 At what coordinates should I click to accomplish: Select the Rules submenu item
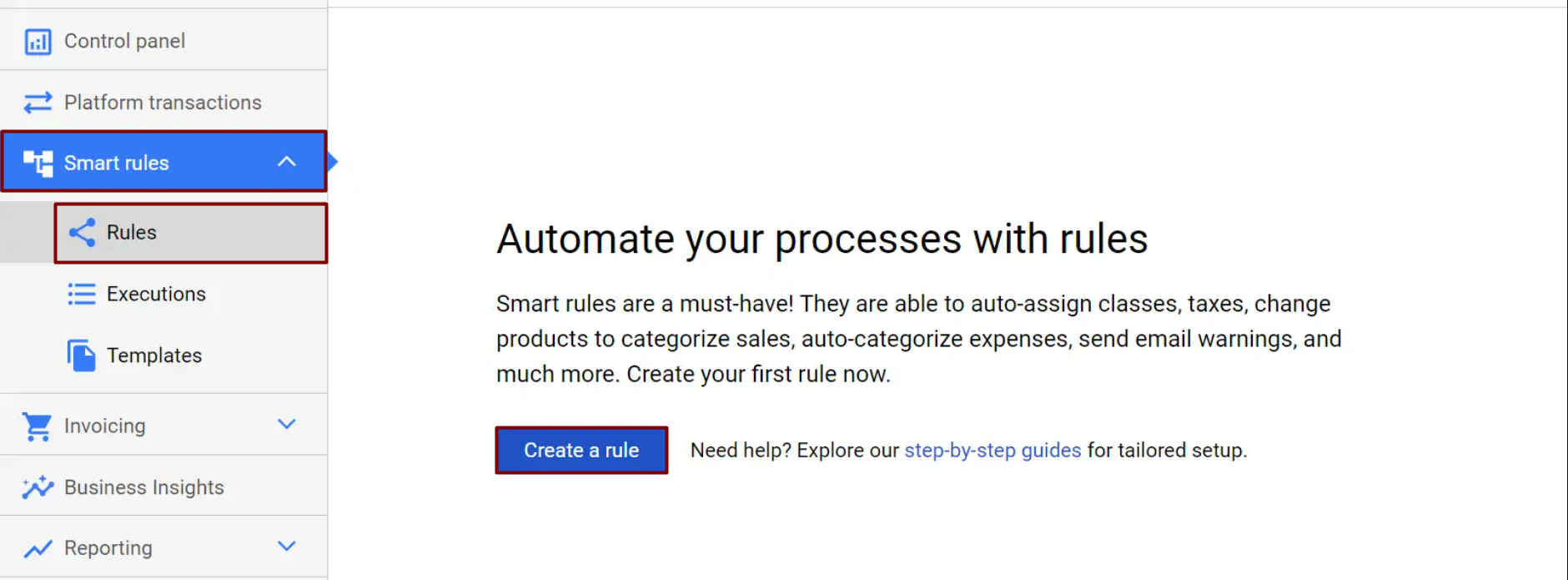[x=132, y=233]
